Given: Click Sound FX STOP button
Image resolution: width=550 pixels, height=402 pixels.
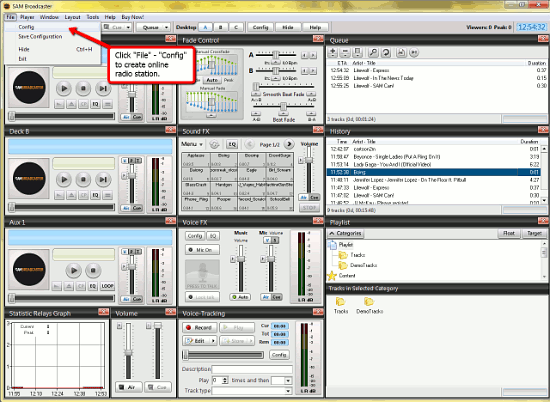Looking at the screenshot, I should point(309,208).
